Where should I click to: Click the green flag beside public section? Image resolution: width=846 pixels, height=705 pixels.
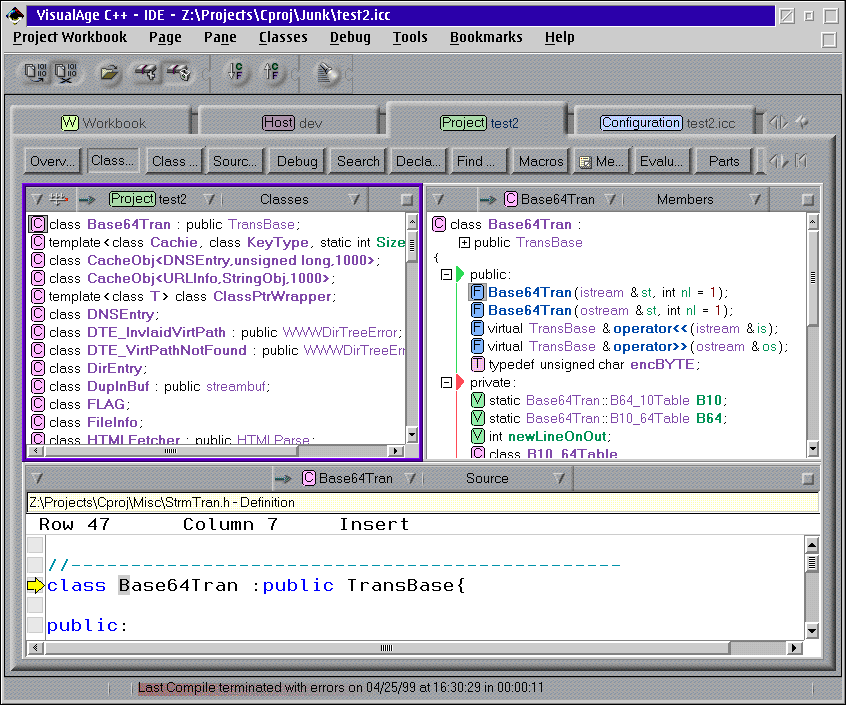pos(460,274)
